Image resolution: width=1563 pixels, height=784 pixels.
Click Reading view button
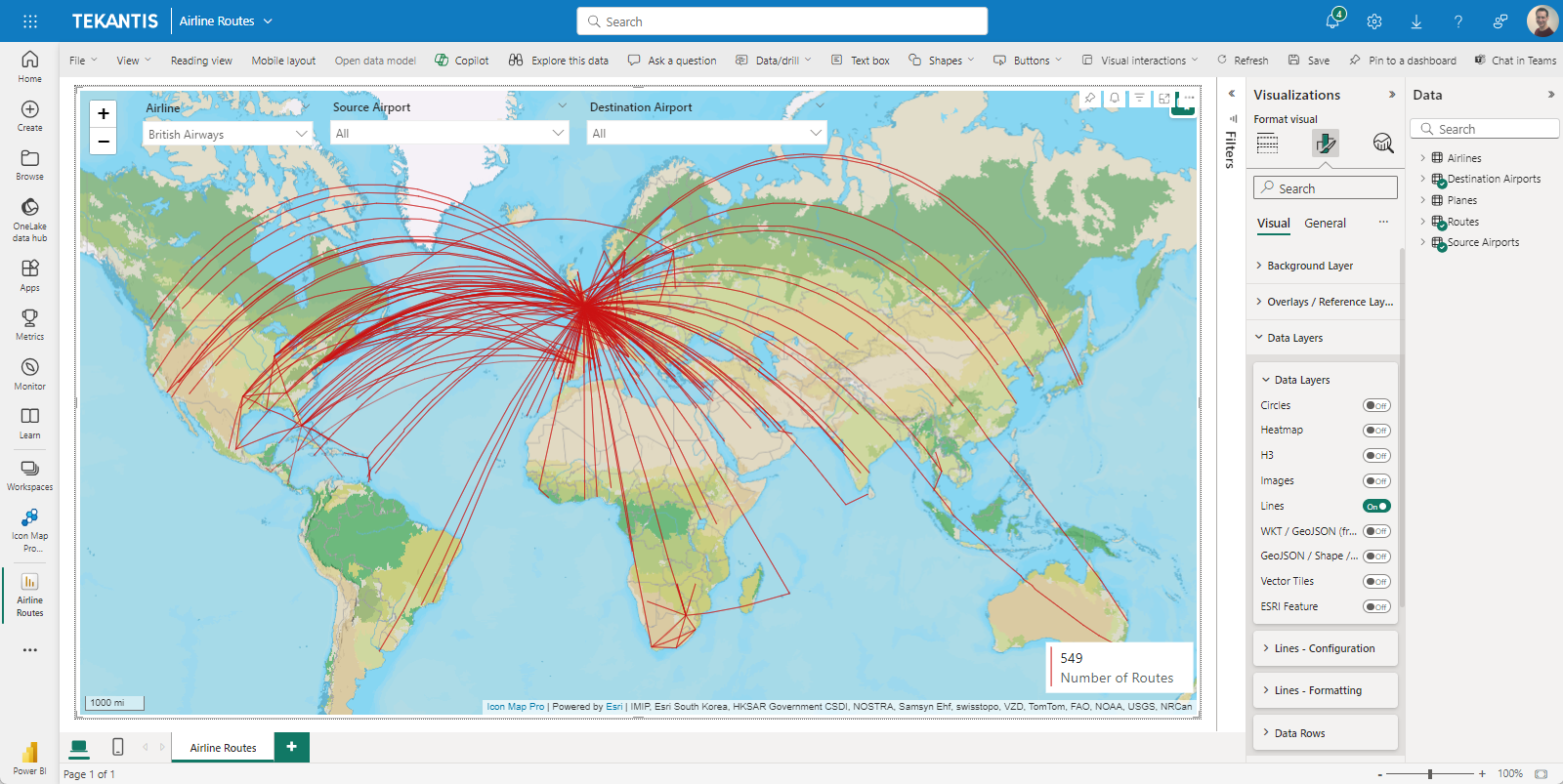coord(201,61)
